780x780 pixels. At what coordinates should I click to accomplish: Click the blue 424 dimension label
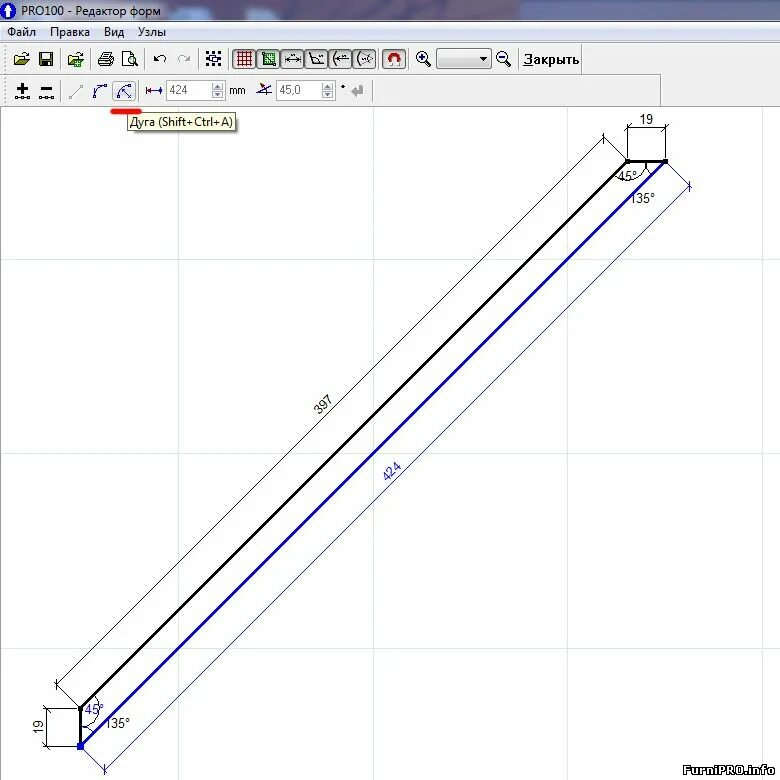[x=392, y=471]
